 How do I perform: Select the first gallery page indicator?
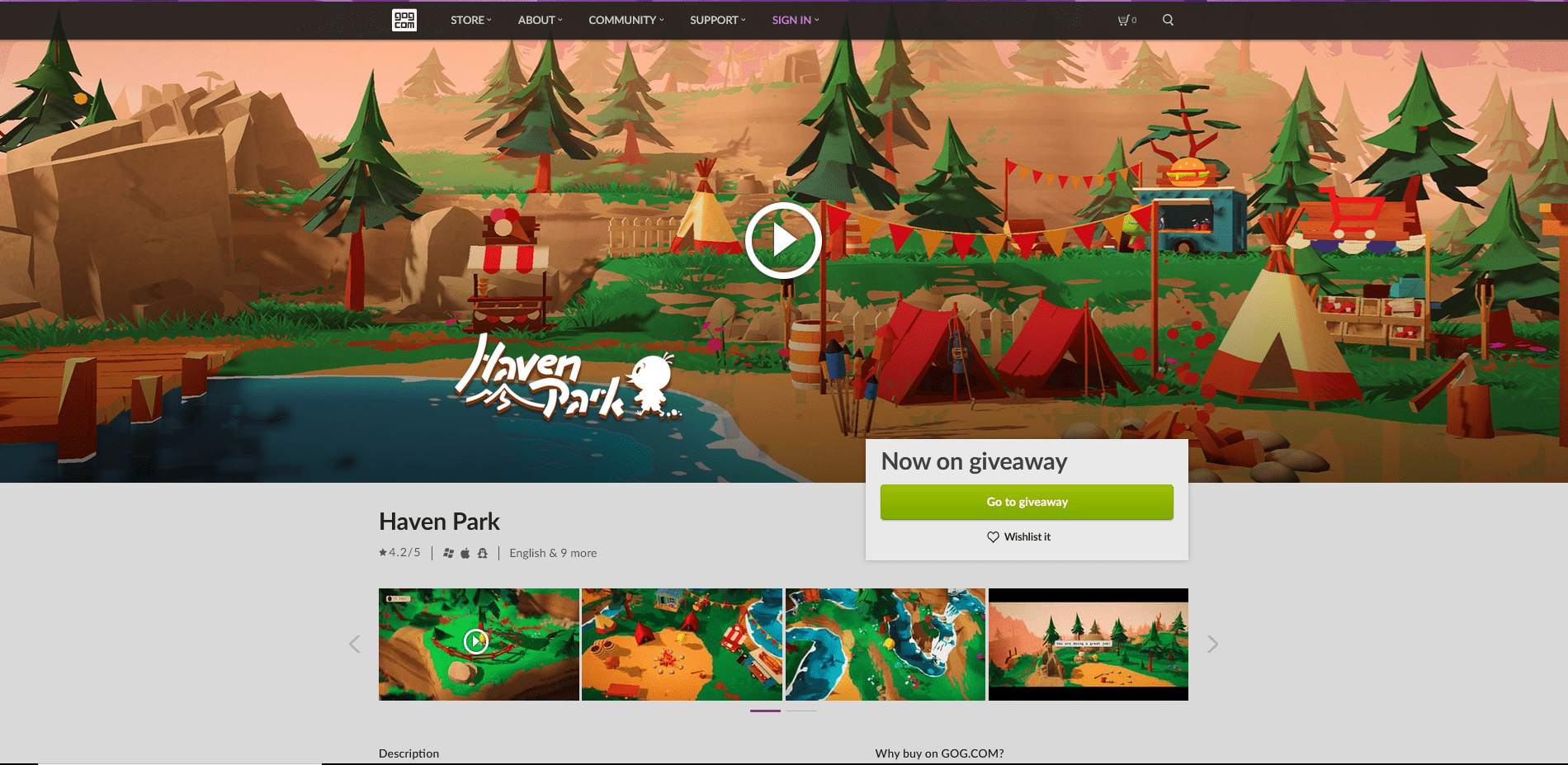click(765, 711)
